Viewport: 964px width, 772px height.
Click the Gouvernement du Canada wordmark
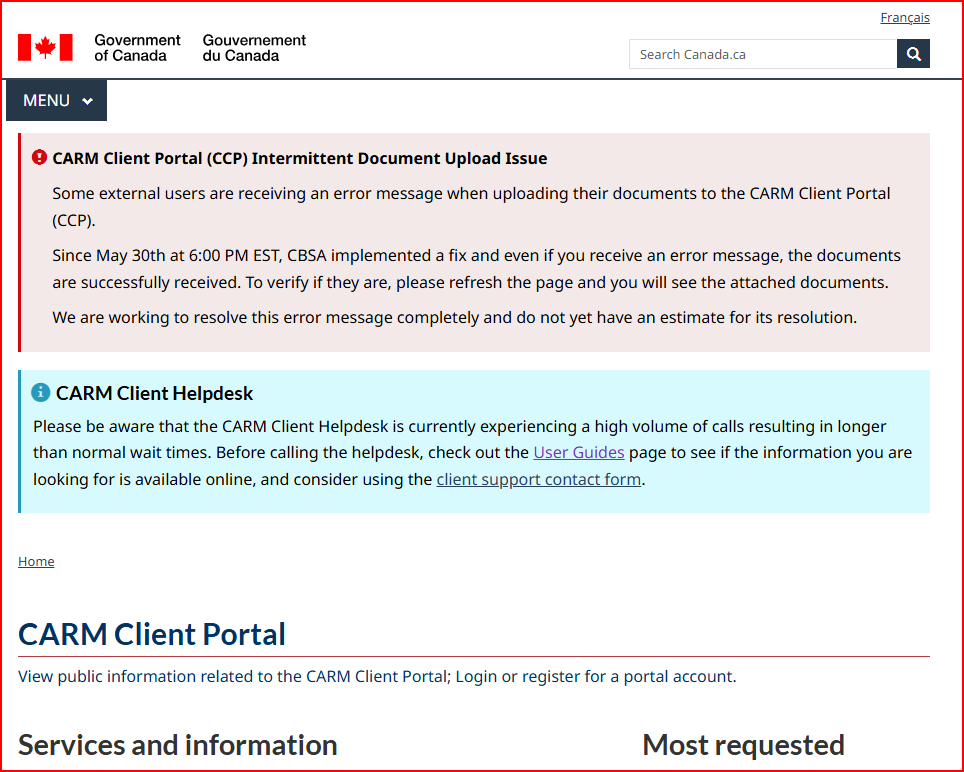click(x=253, y=46)
